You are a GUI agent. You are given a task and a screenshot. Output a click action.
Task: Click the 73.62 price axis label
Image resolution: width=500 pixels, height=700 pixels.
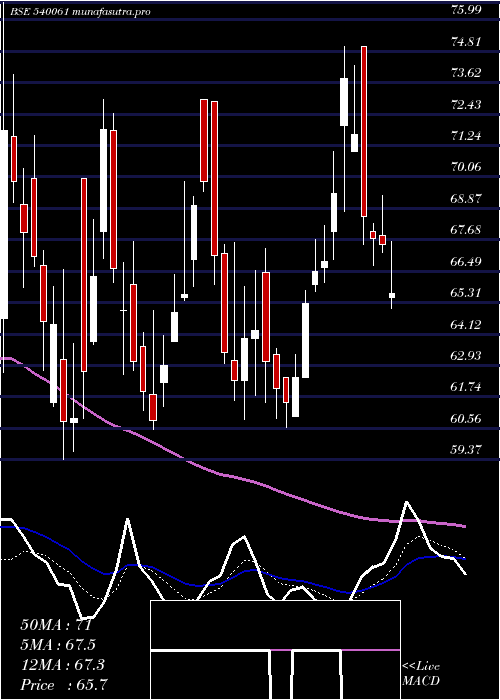coord(466,73)
